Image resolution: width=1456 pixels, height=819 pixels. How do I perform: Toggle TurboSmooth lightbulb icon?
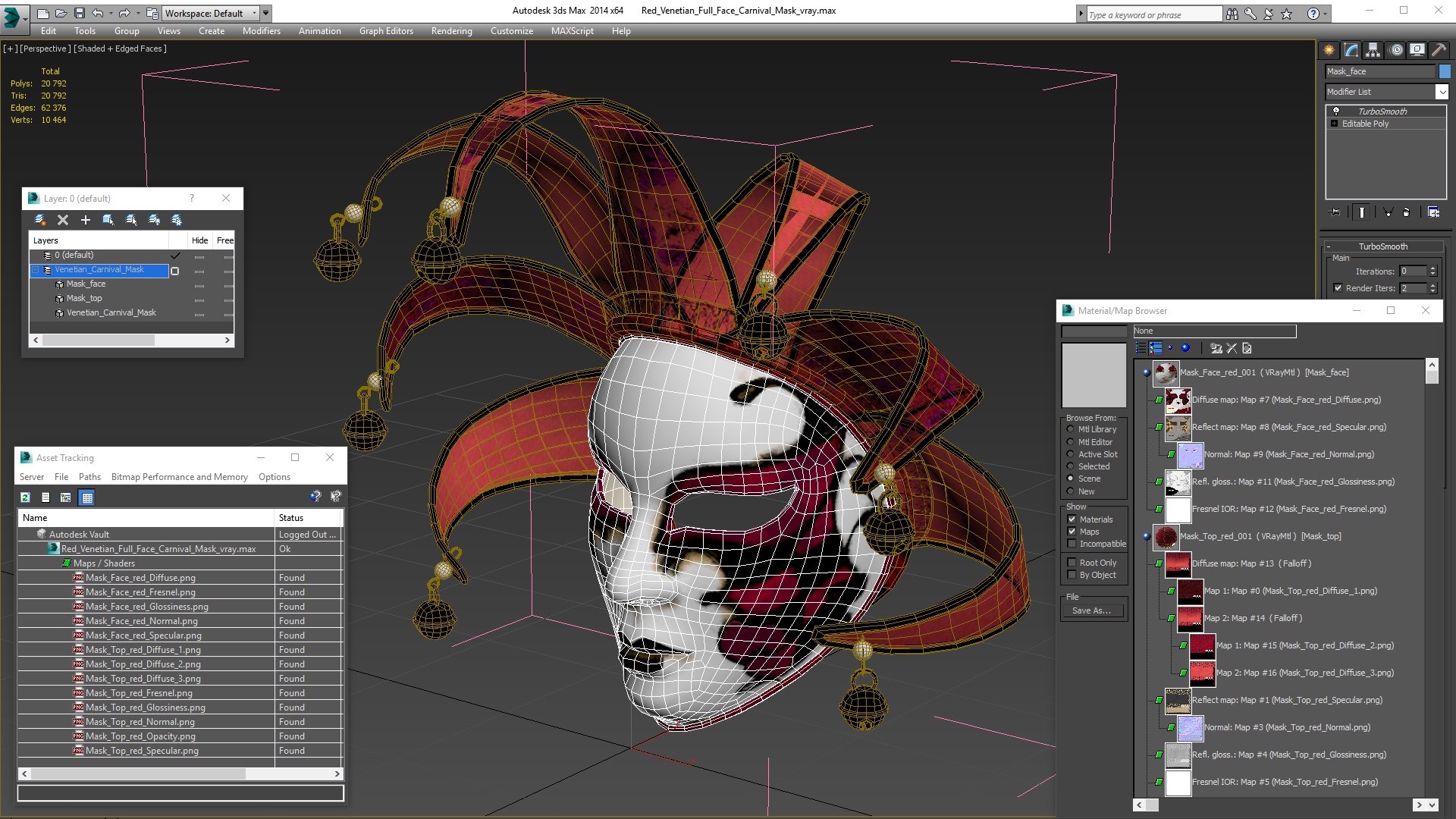(x=1336, y=111)
